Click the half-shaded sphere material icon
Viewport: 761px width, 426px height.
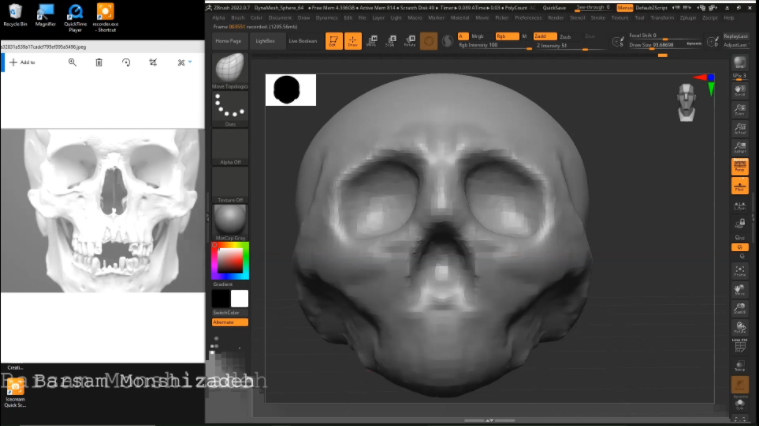pyautogui.click(x=447, y=41)
